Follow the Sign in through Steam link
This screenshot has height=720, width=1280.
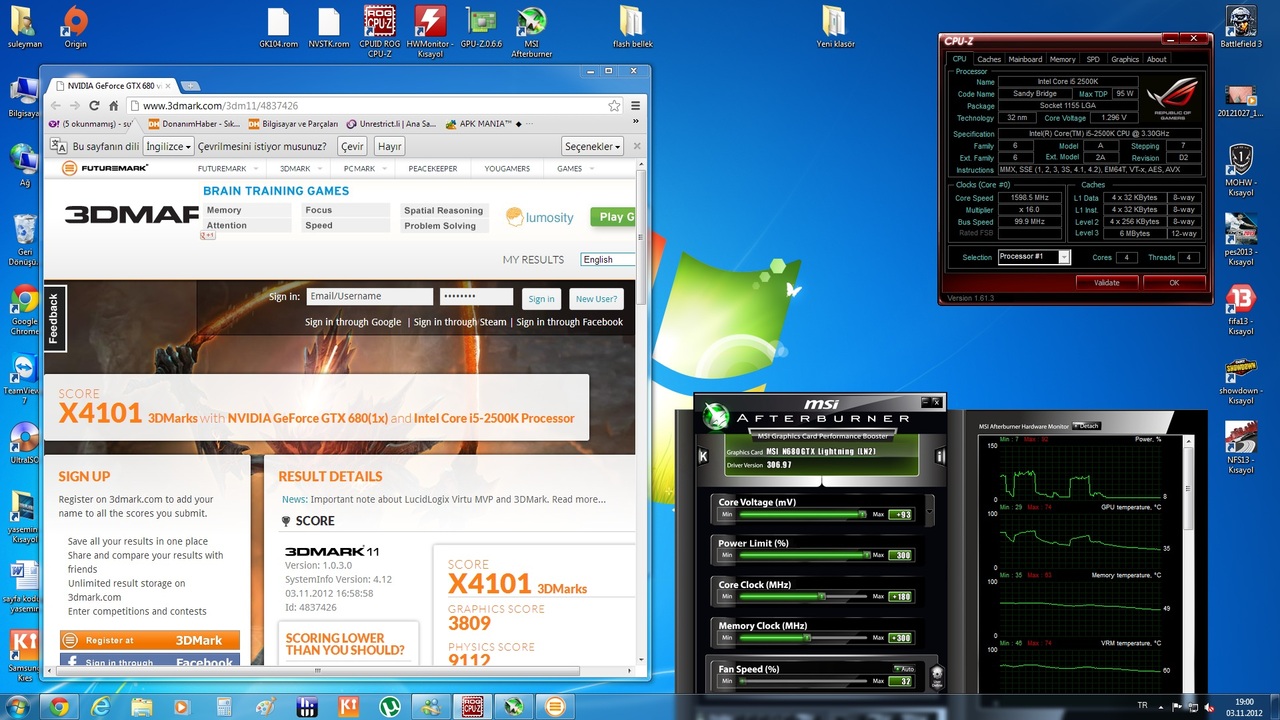coord(460,322)
